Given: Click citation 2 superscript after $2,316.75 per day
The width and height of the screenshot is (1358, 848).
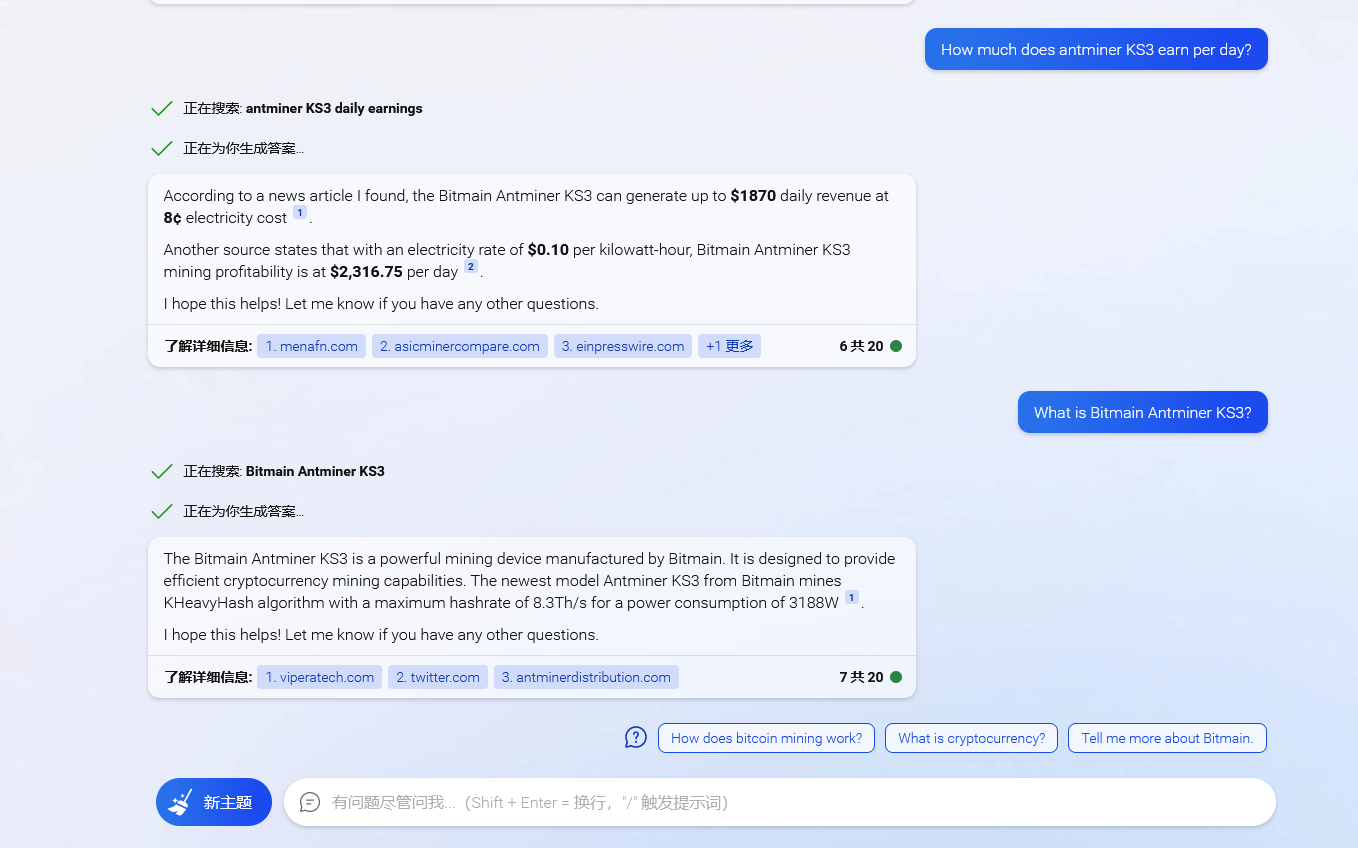Looking at the screenshot, I should pyautogui.click(x=471, y=267).
